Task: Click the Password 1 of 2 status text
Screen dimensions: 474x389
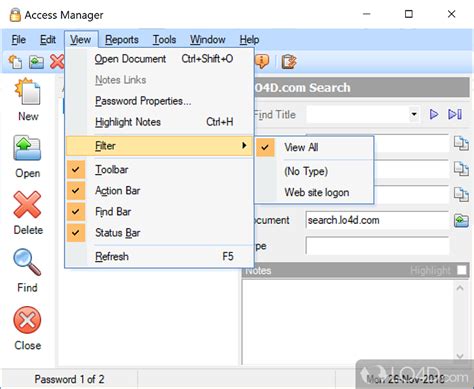Action: point(69,379)
